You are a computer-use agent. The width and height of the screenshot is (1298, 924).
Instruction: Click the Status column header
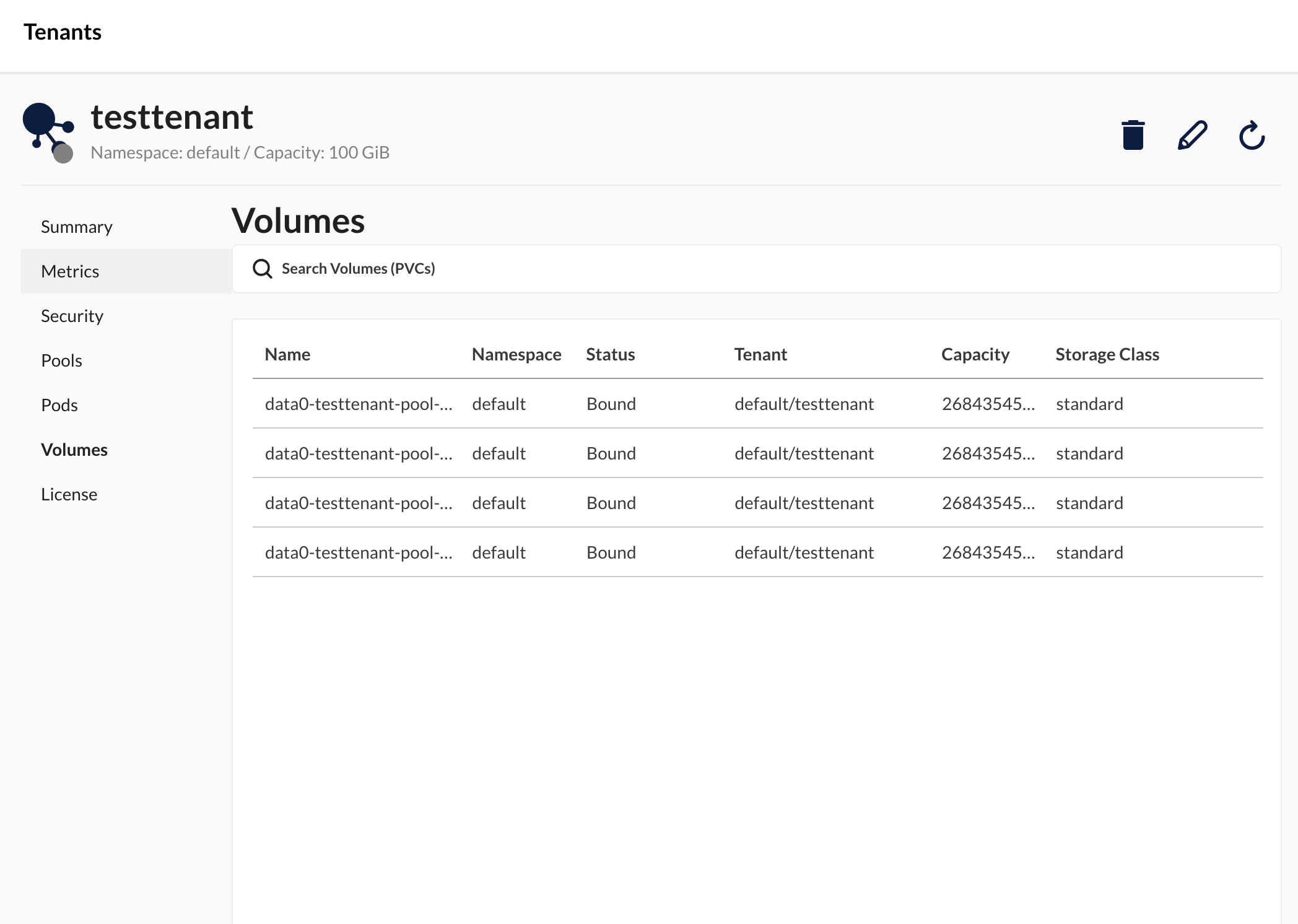(x=610, y=355)
